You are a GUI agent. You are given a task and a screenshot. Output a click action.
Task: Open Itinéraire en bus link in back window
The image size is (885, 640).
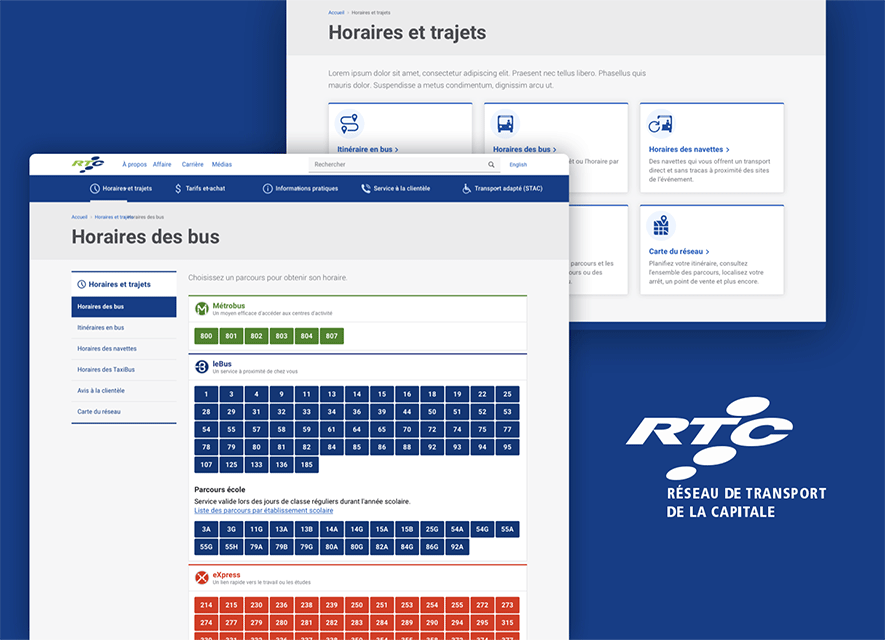[x=367, y=150]
